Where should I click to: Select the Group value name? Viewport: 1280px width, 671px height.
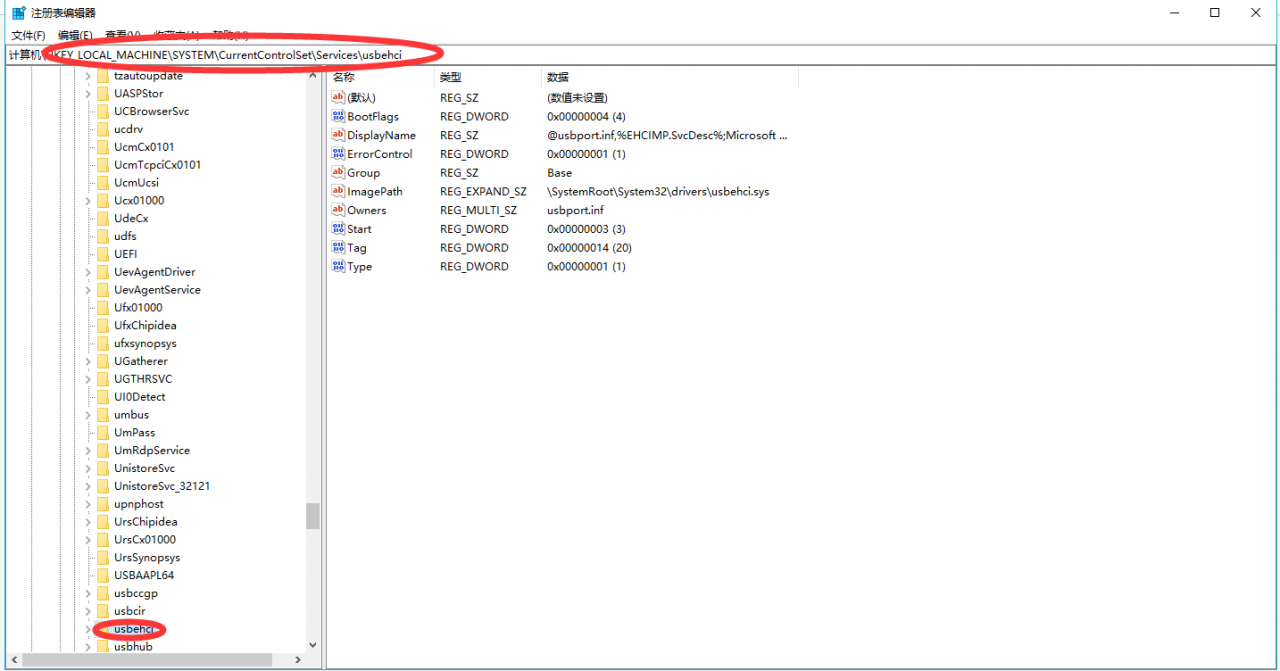click(x=363, y=173)
